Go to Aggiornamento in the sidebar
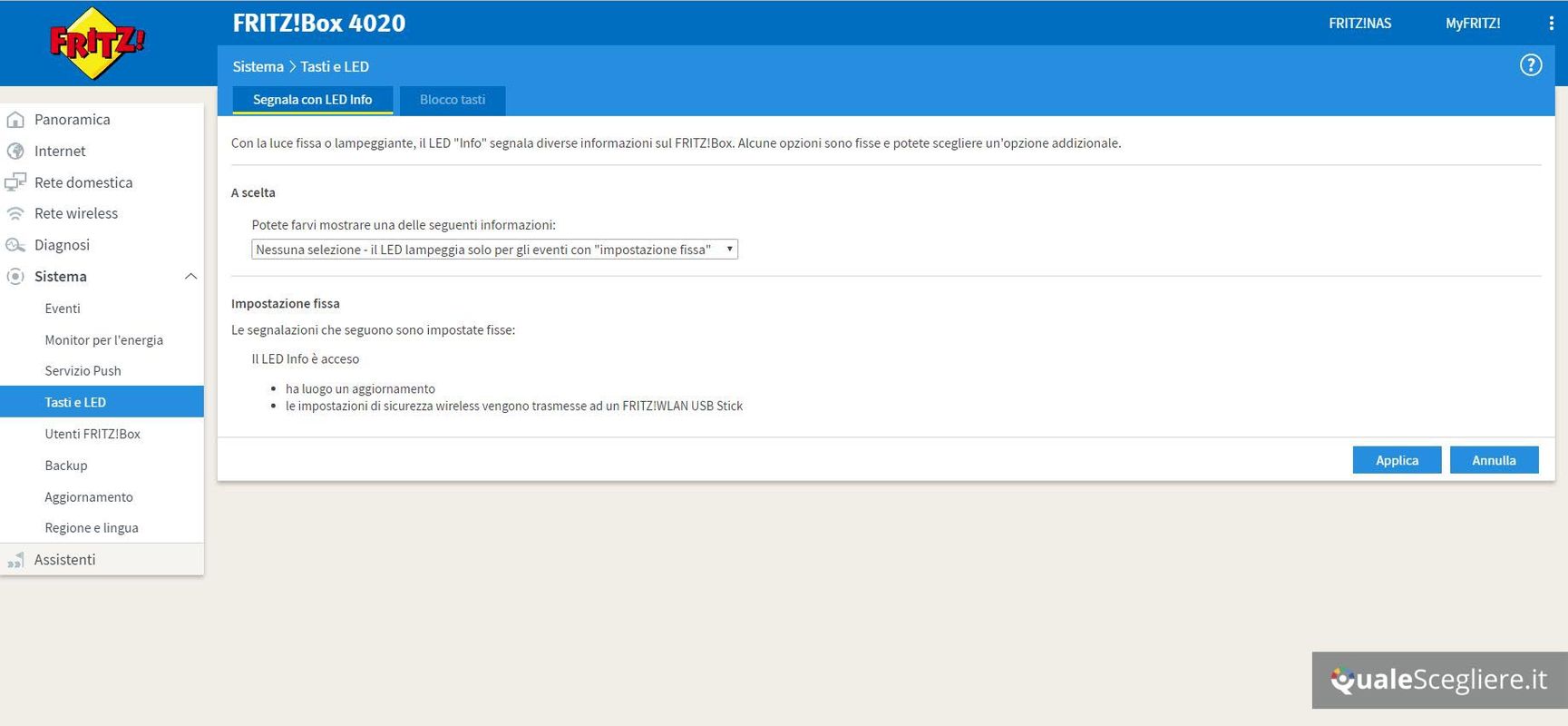Viewport: 1568px width, 726px height. [89, 497]
